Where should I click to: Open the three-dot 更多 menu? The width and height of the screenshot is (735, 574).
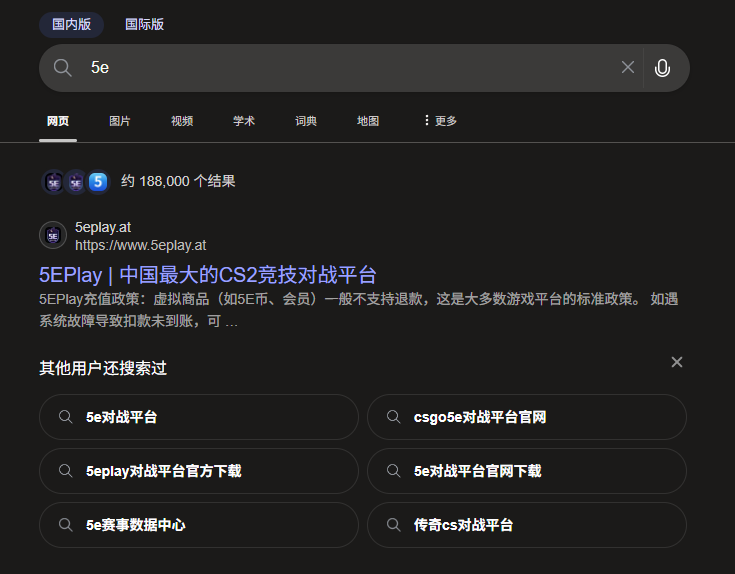tap(440, 121)
